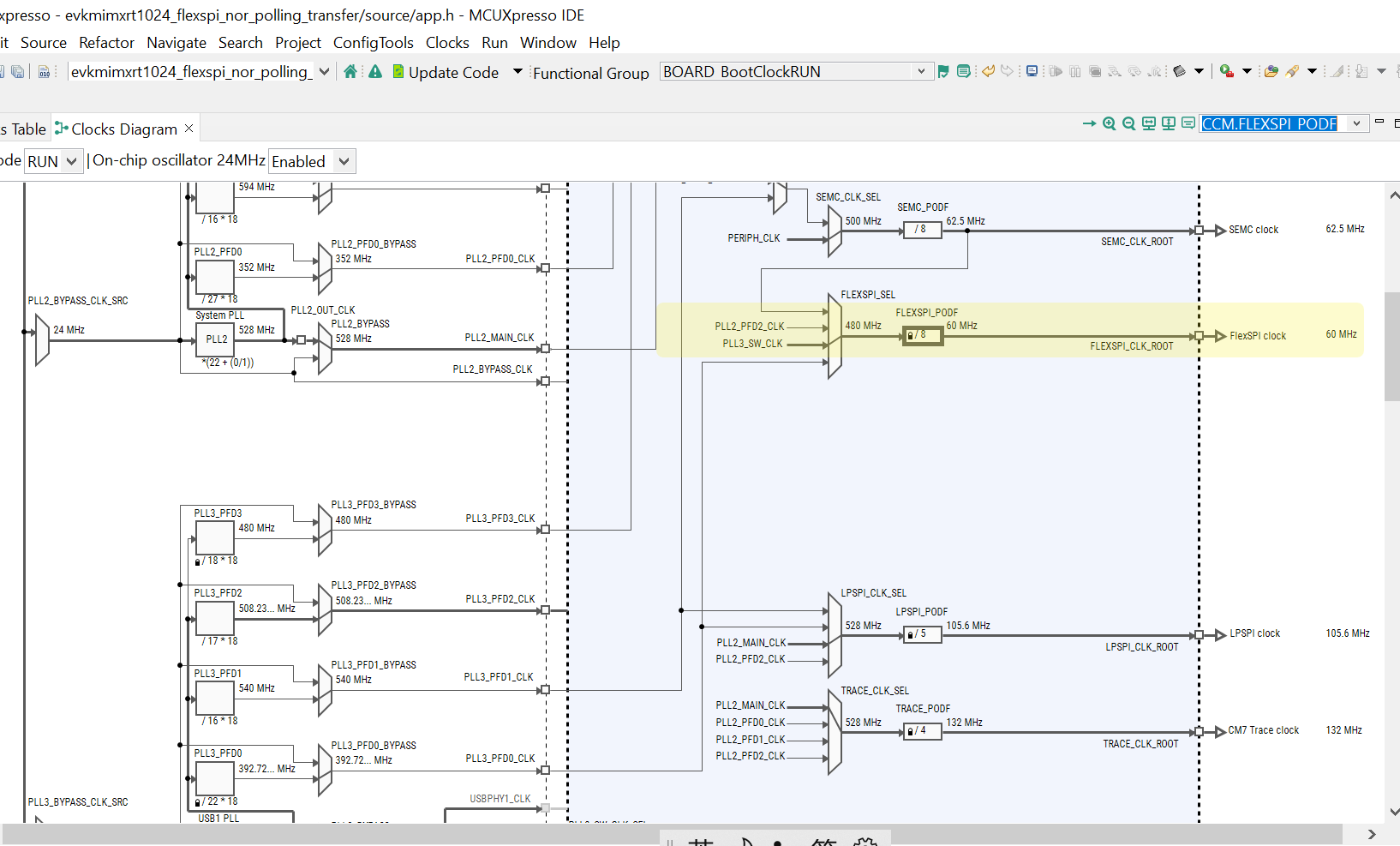
Task: Click the green flag functional group icon
Action: click(x=943, y=72)
